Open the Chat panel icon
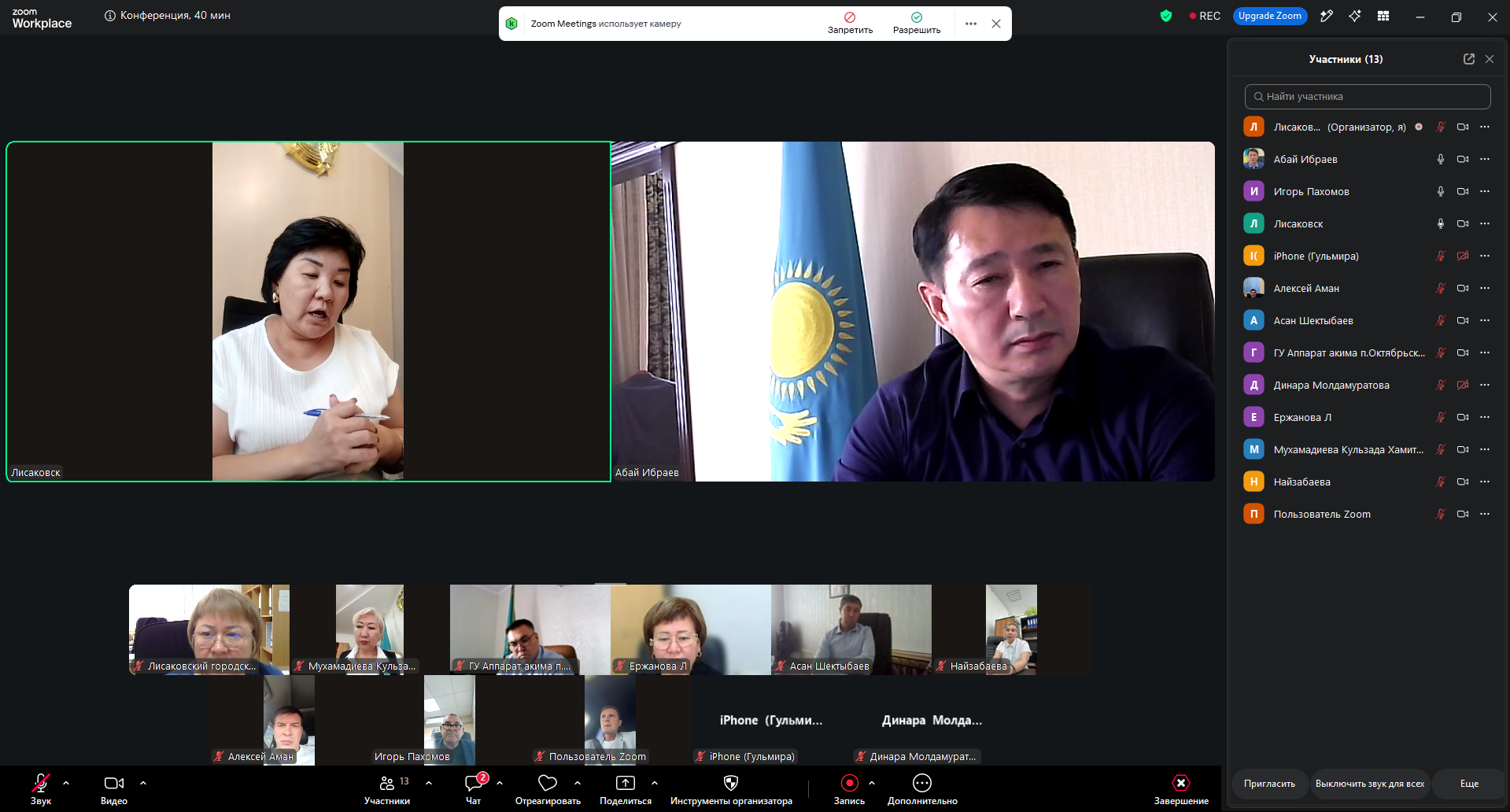This screenshot has width=1510, height=812. (474, 784)
